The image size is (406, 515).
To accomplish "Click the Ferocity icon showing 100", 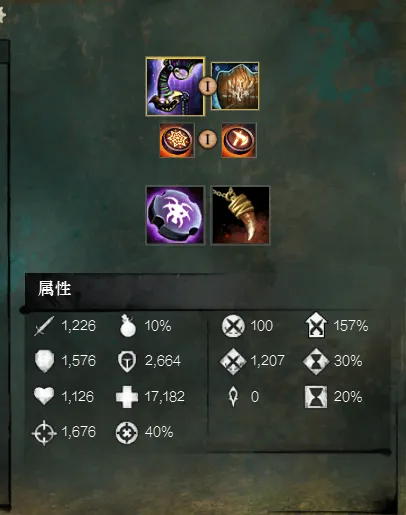I will (x=233, y=326).
